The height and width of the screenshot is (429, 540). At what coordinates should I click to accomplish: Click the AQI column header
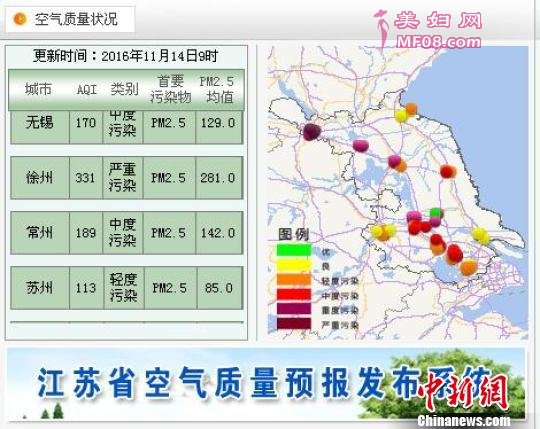click(x=86, y=90)
